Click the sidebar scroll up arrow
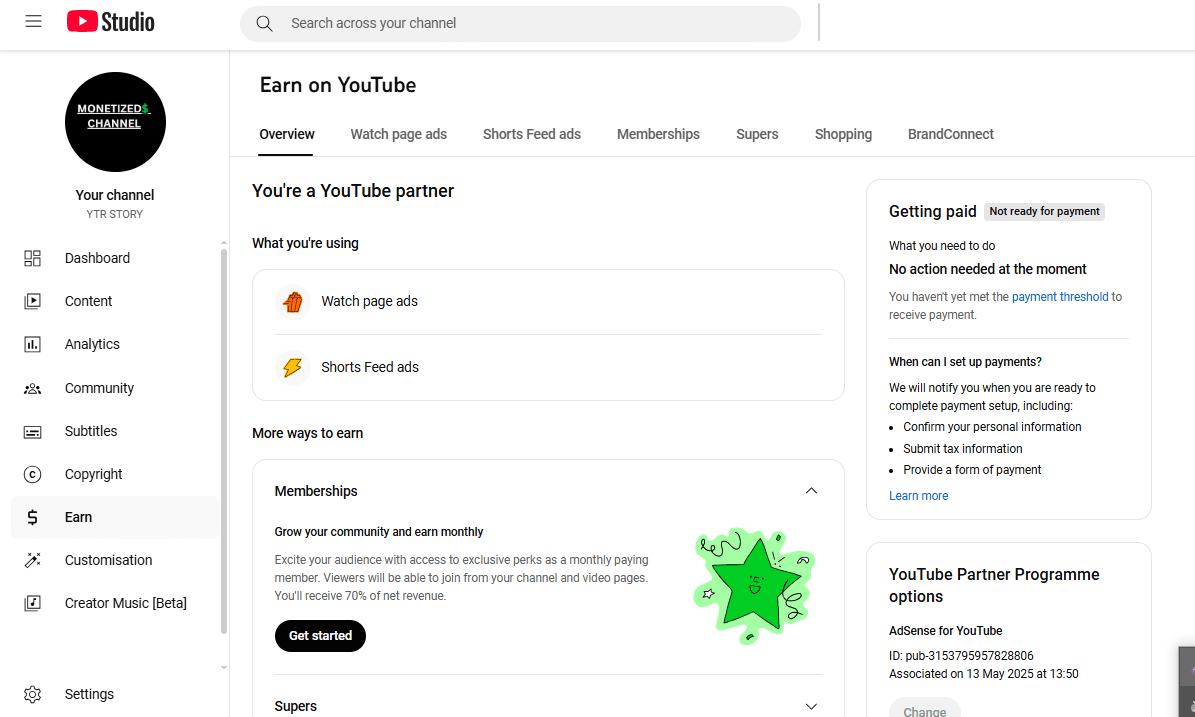The image size is (1195, 717). [x=224, y=242]
